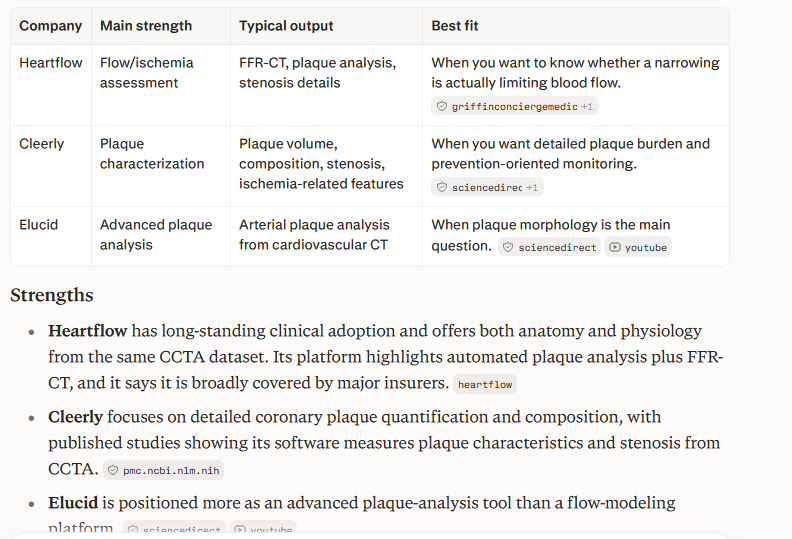Open the griffinconciergemedic citation chip
The width and height of the screenshot is (792, 539).
click(x=514, y=107)
